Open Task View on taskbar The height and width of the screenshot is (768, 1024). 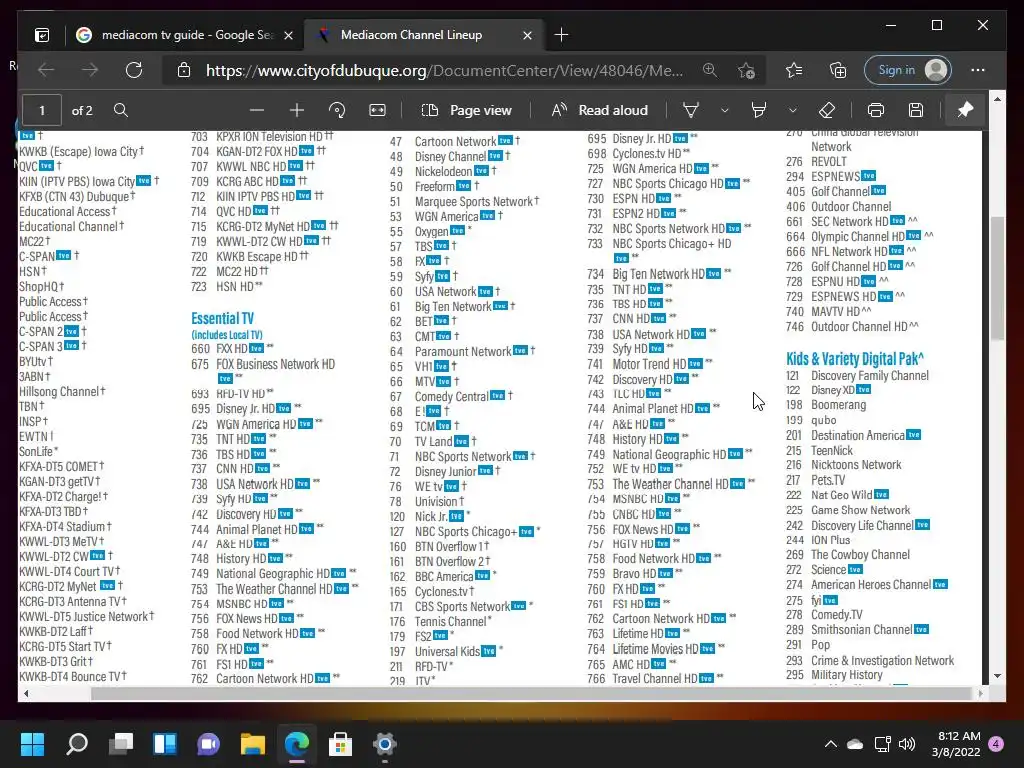(x=121, y=744)
